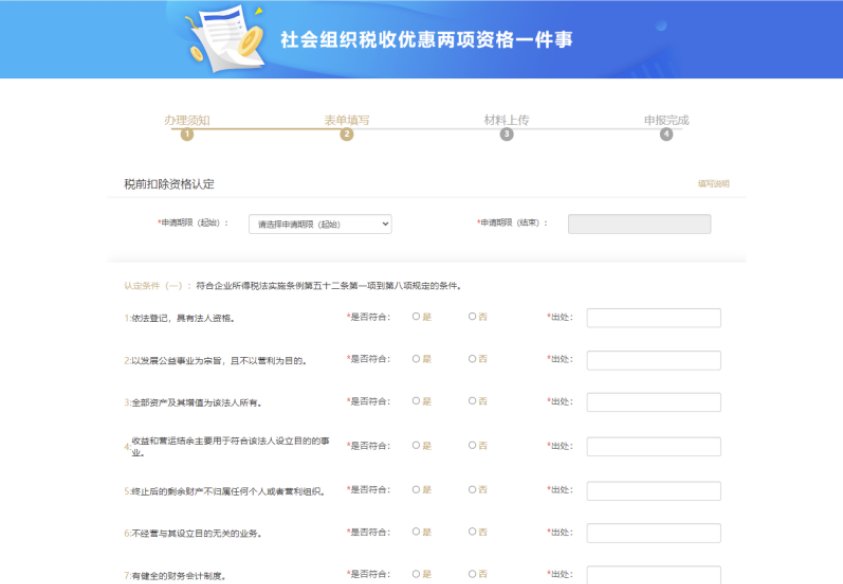Click the 出处 field for condition 1
Viewport: 843px width, 584px height.
pos(653,318)
